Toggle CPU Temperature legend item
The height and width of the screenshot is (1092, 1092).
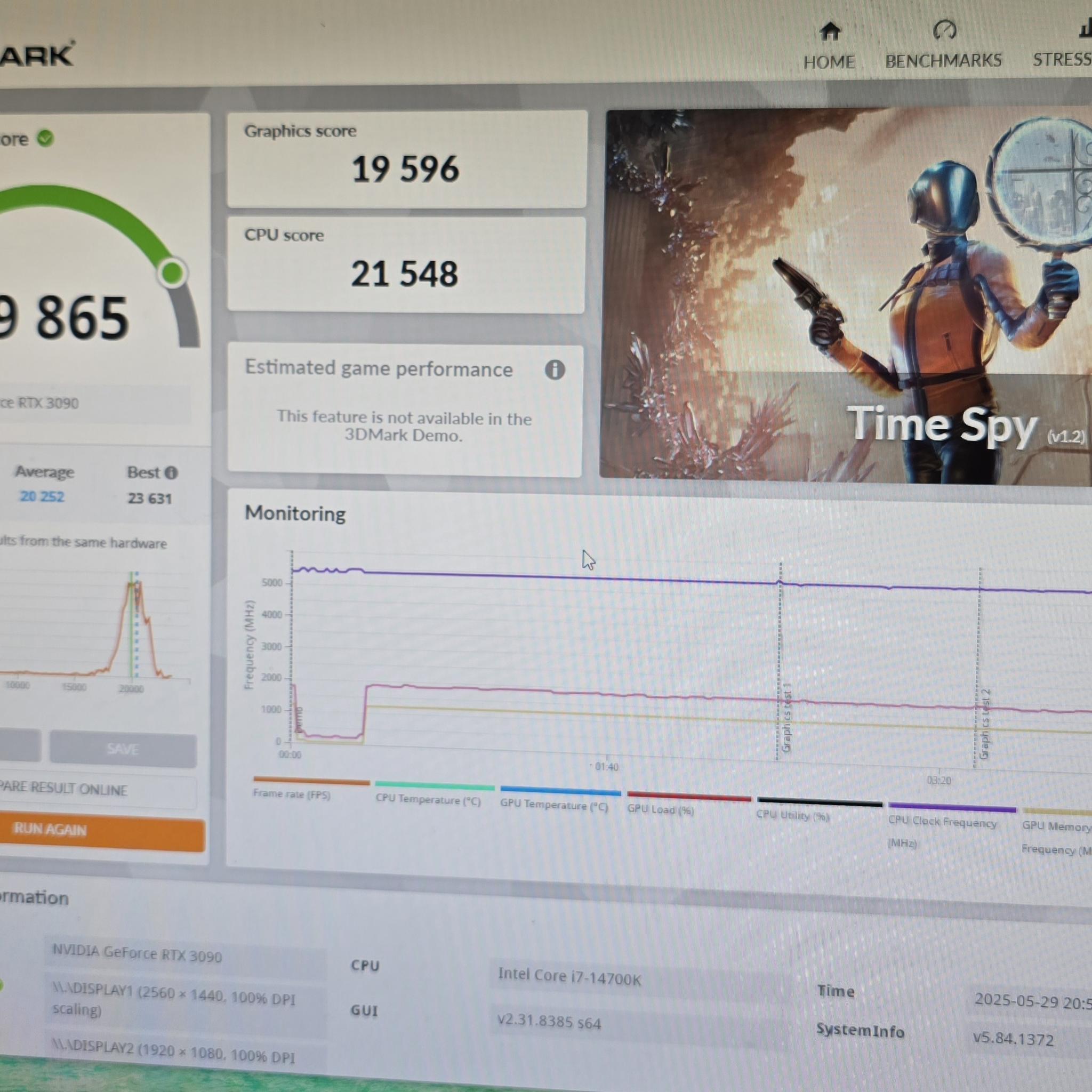pyautogui.click(x=434, y=793)
